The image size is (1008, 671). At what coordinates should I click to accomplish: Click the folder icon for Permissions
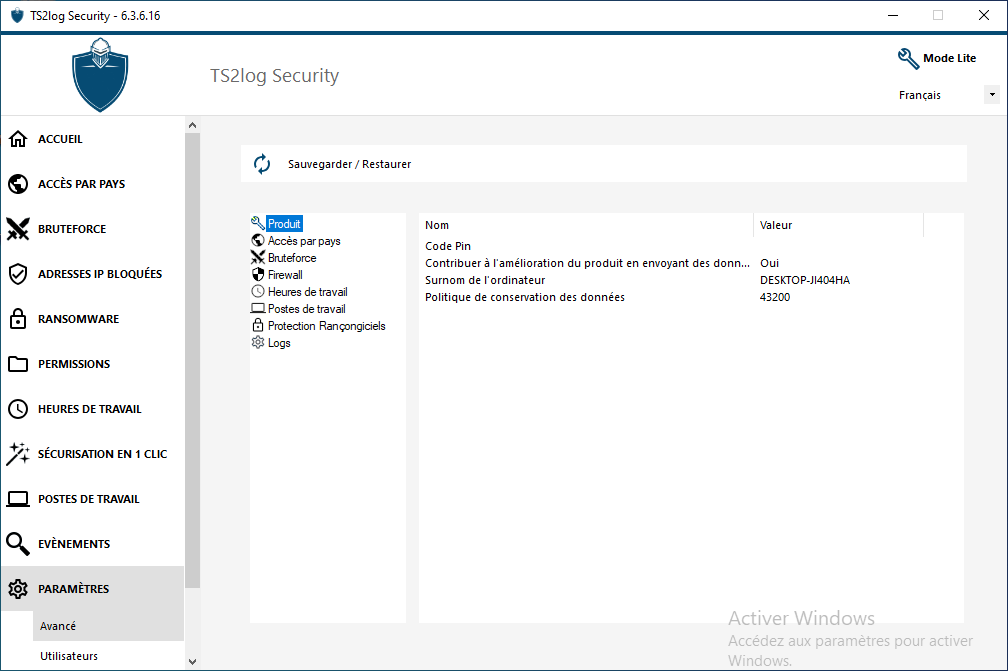tap(18, 364)
